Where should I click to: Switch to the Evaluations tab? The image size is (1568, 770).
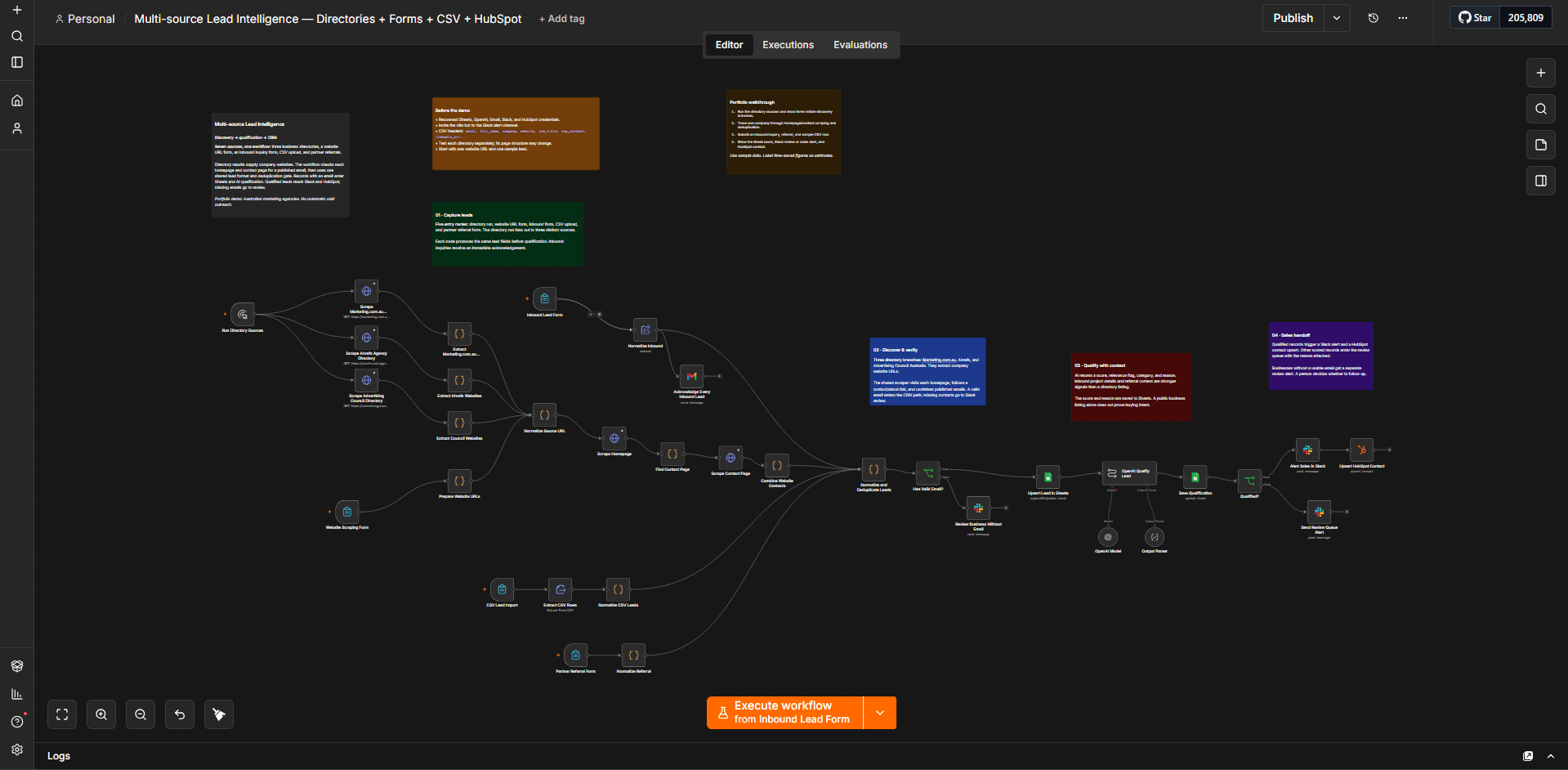(x=860, y=45)
